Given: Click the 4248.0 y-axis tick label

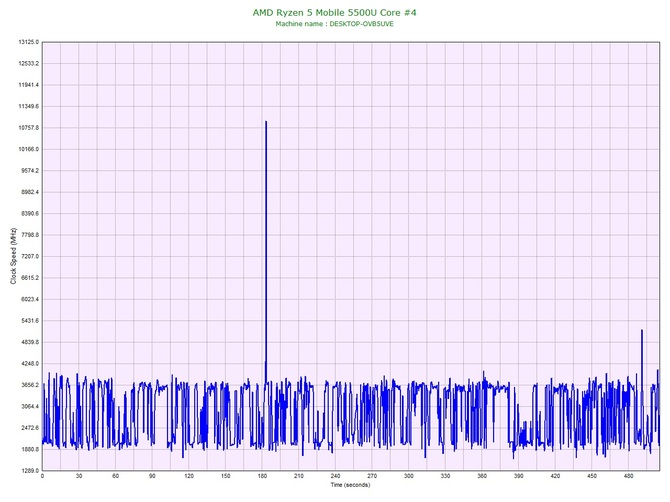Looking at the screenshot, I should coord(29,364).
